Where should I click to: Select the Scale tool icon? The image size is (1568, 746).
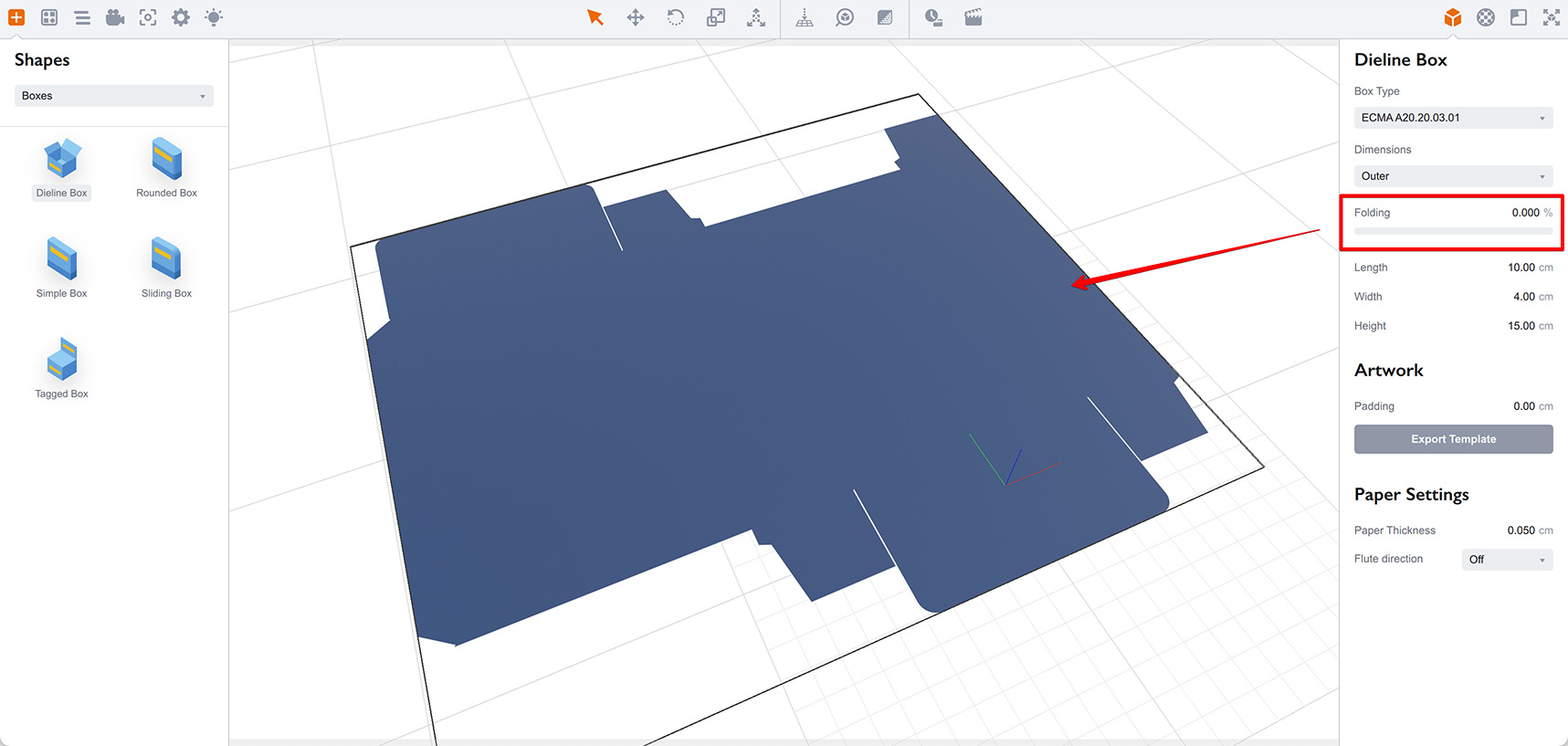716,17
